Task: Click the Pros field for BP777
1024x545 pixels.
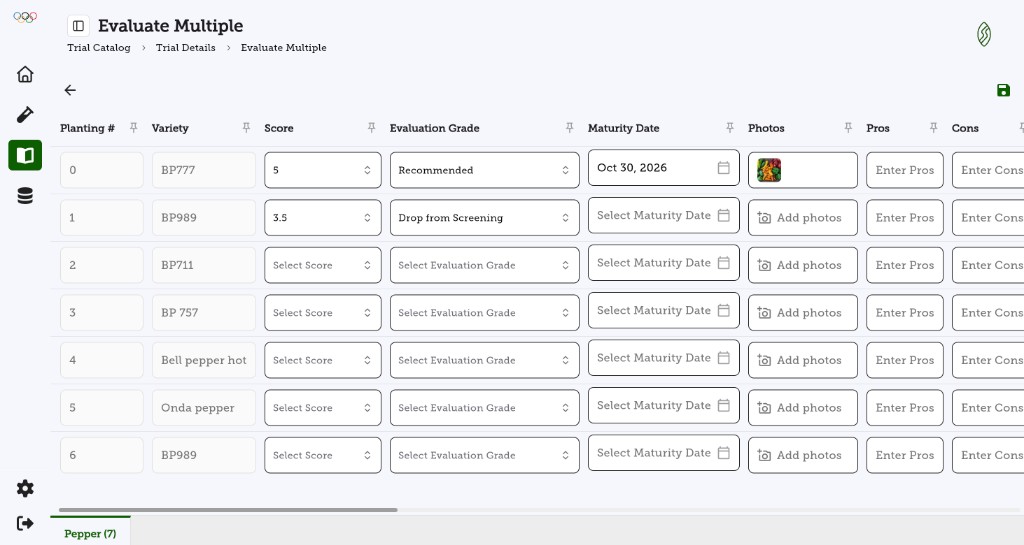Action: [904, 170]
